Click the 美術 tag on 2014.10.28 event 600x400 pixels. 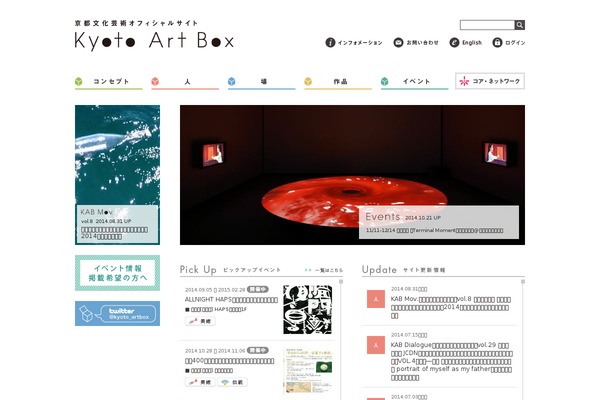click(x=201, y=382)
